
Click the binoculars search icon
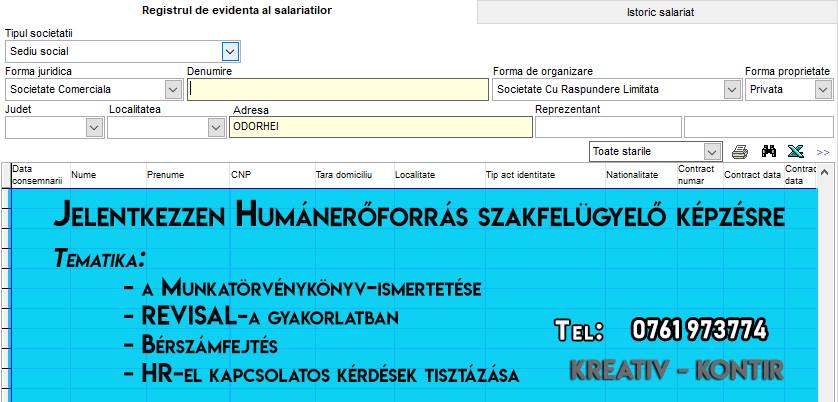point(769,151)
